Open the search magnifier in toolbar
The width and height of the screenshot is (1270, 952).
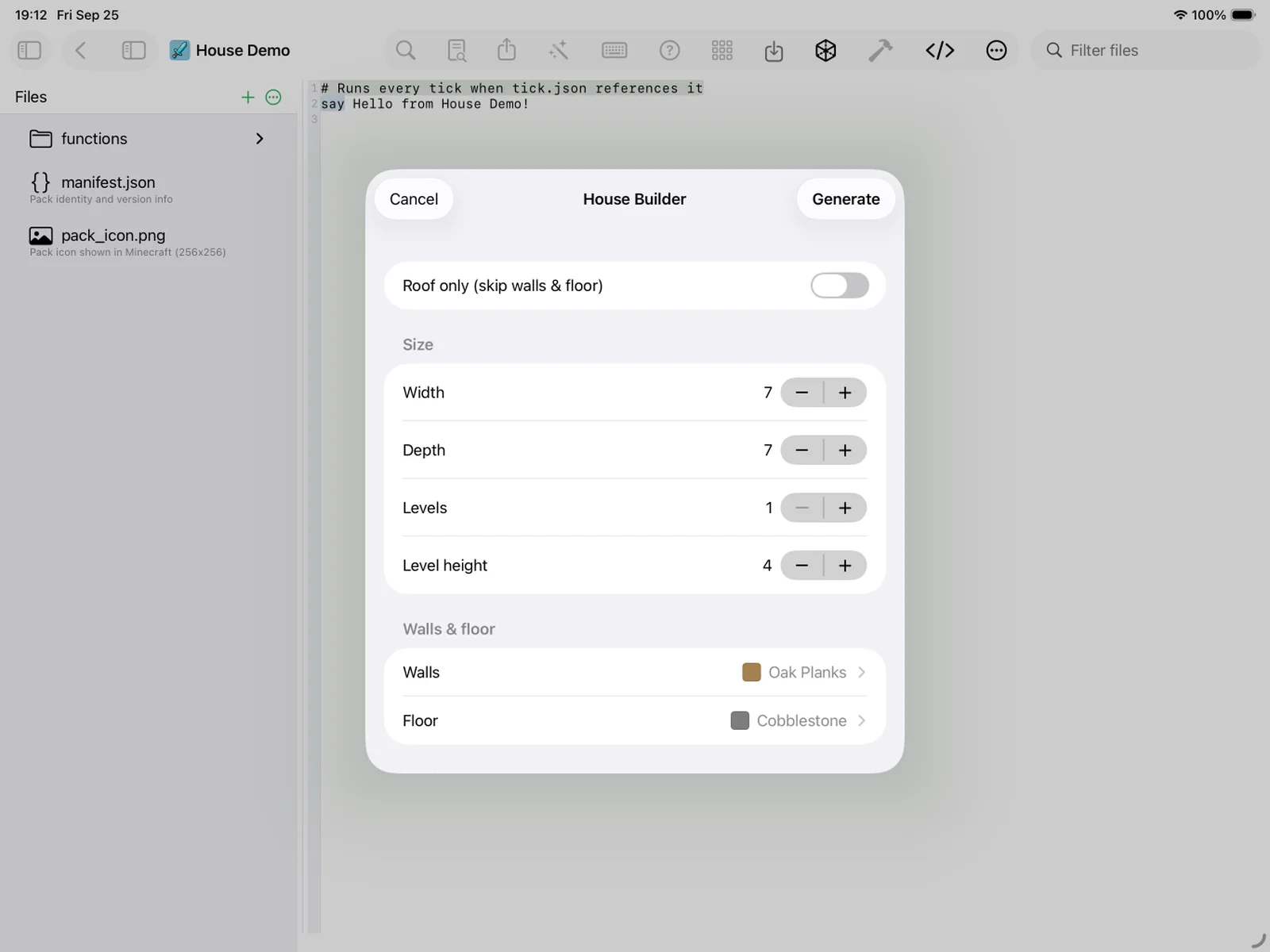[406, 50]
